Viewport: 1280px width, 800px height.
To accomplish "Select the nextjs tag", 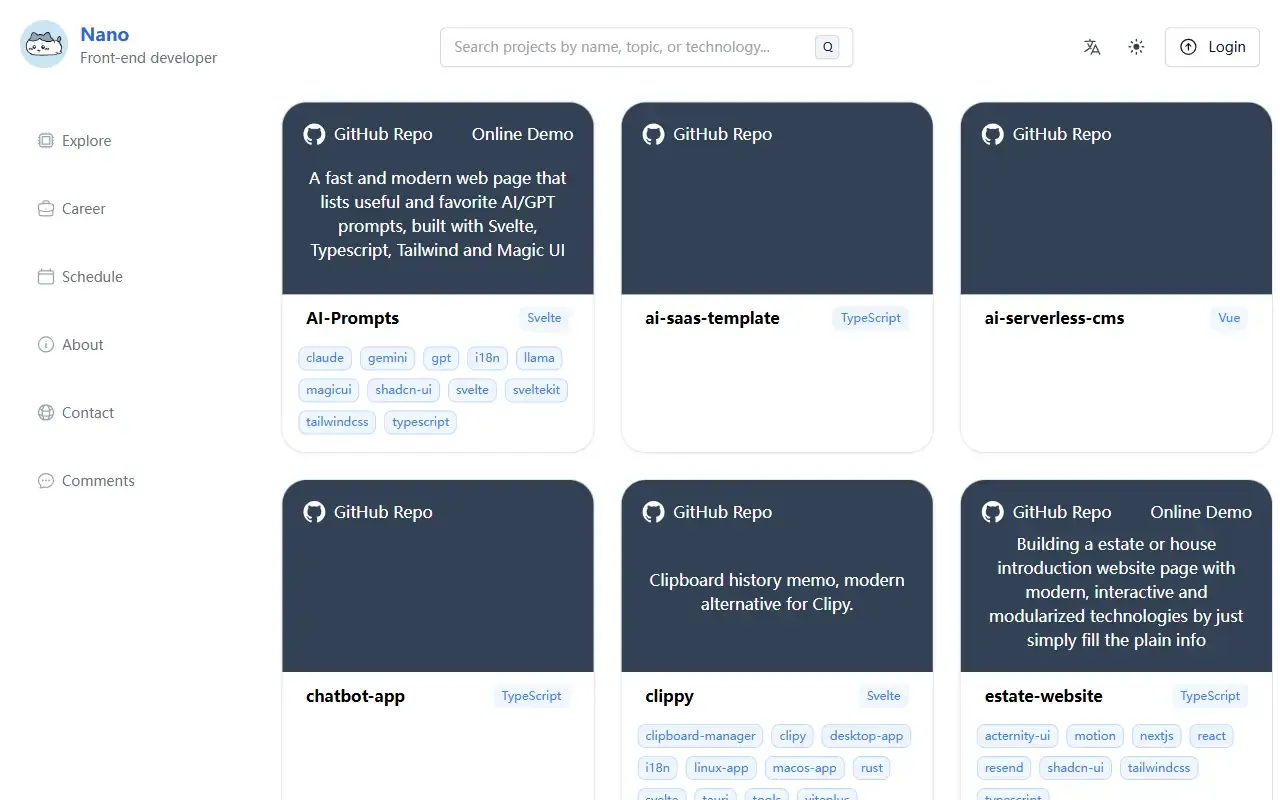I will click(1157, 736).
